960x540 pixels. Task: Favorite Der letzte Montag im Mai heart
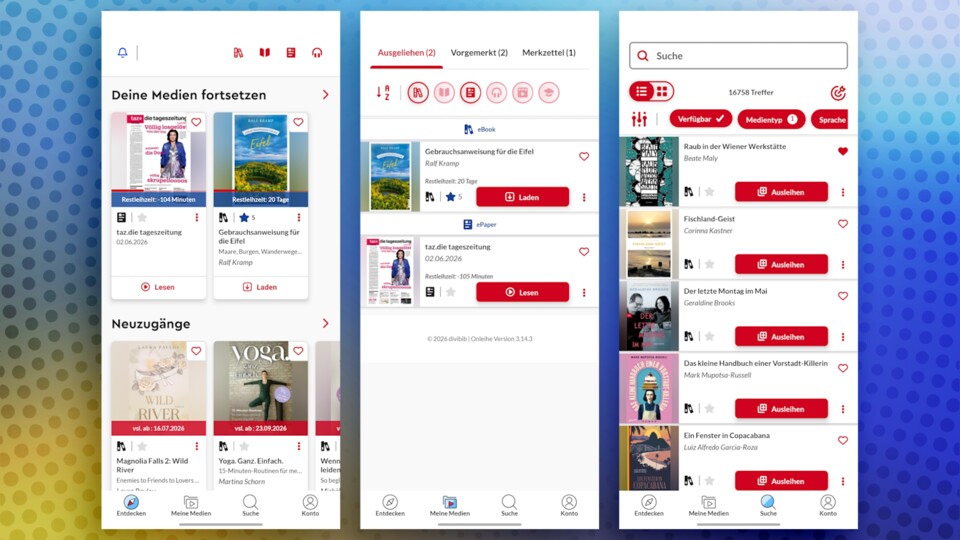tap(843, 296)
